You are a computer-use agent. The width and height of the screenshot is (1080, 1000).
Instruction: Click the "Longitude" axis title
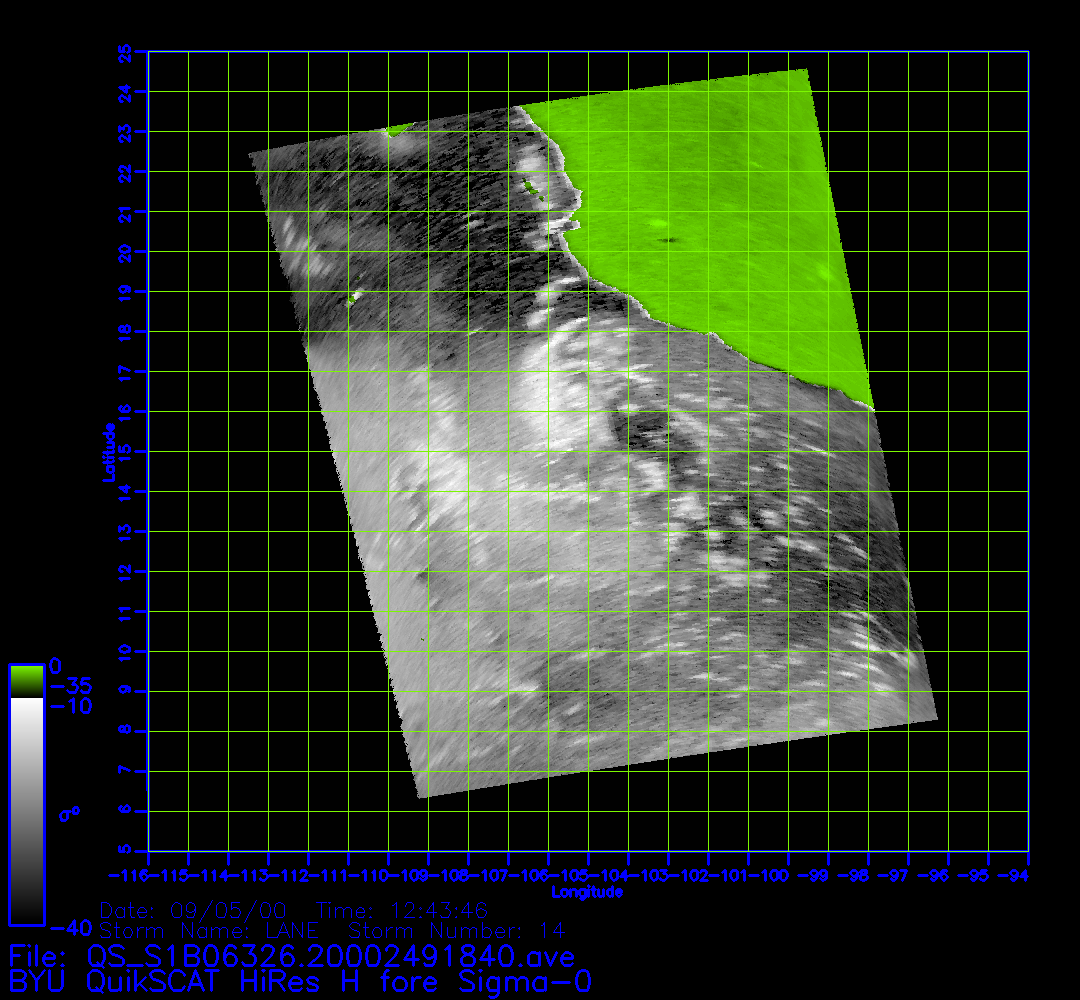coord(587,892)
